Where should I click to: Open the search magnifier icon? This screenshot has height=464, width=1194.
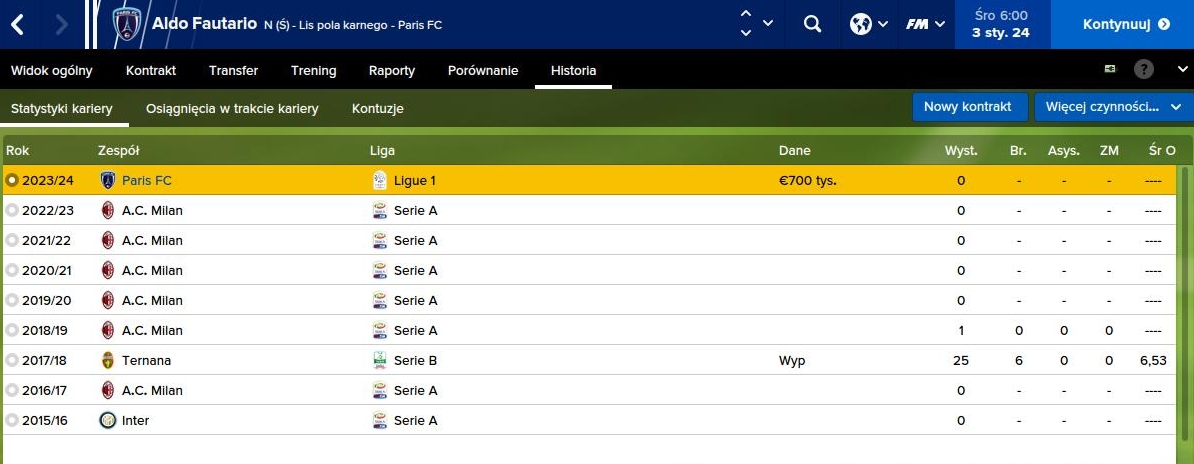tap(812, 24)
